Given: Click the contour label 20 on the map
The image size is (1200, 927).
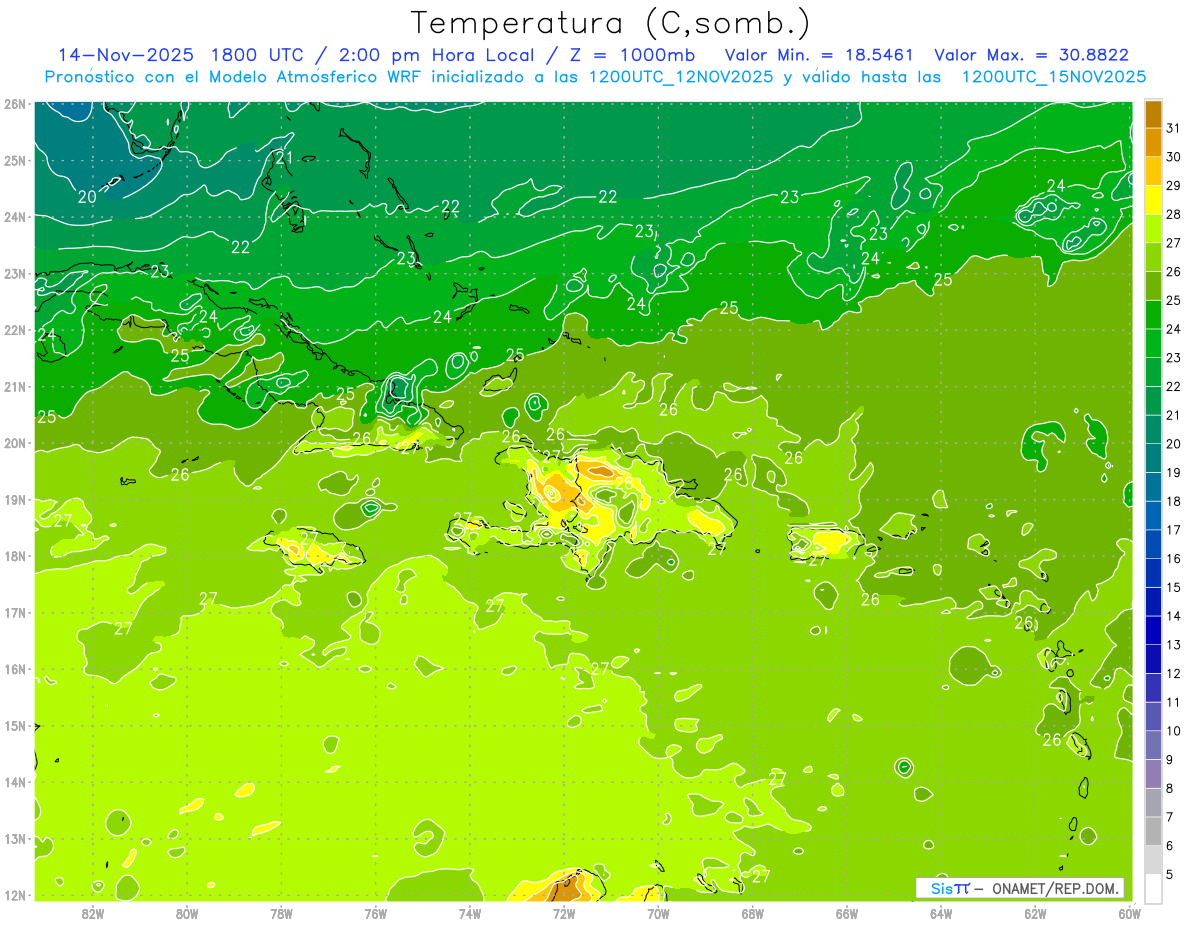Looking at the screenshot, I should 87,197.
